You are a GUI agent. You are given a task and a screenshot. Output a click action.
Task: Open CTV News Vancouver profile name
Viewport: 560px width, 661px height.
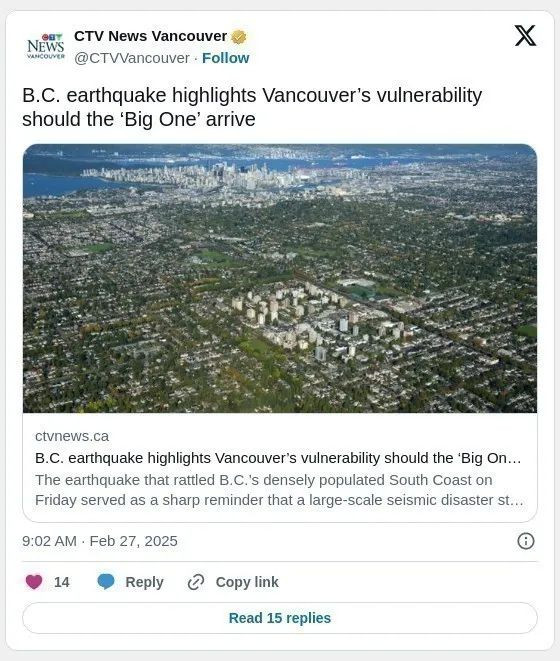point(151,36)
